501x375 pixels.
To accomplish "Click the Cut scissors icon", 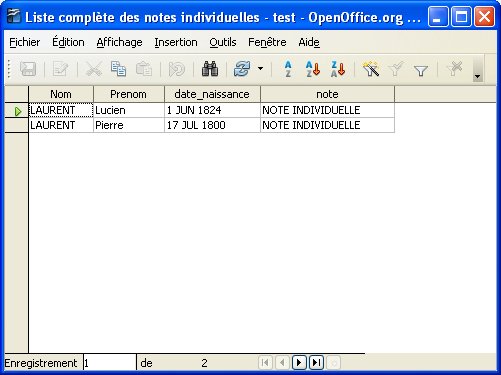I will tap(94, 69).
